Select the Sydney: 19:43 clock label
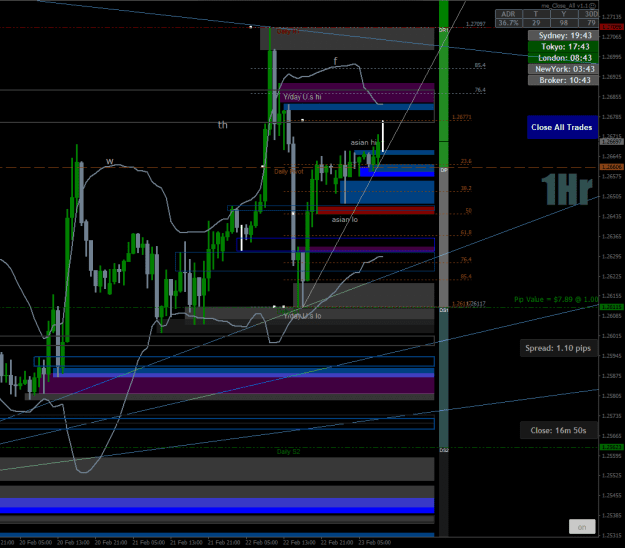 [x=563, y=35]
